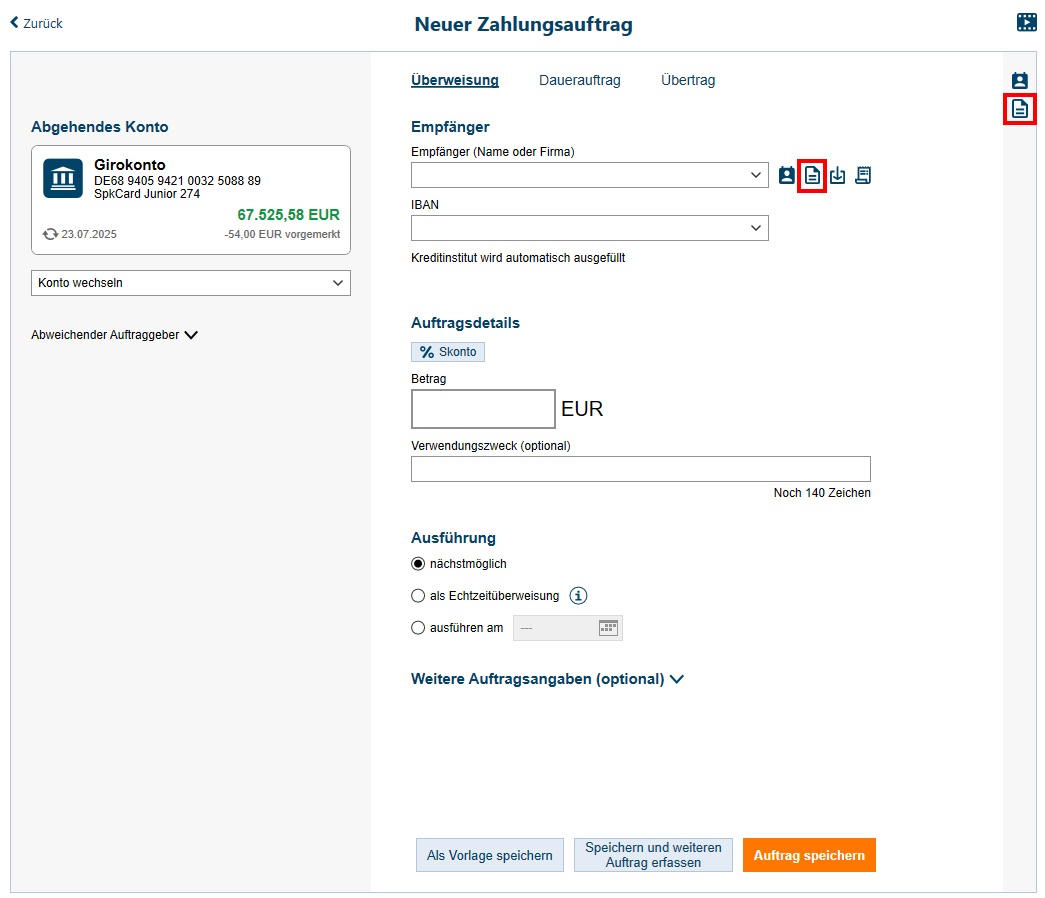Switch to the Übertrag tab
The image size is (1045, 898).
click(x=688, y=80)
